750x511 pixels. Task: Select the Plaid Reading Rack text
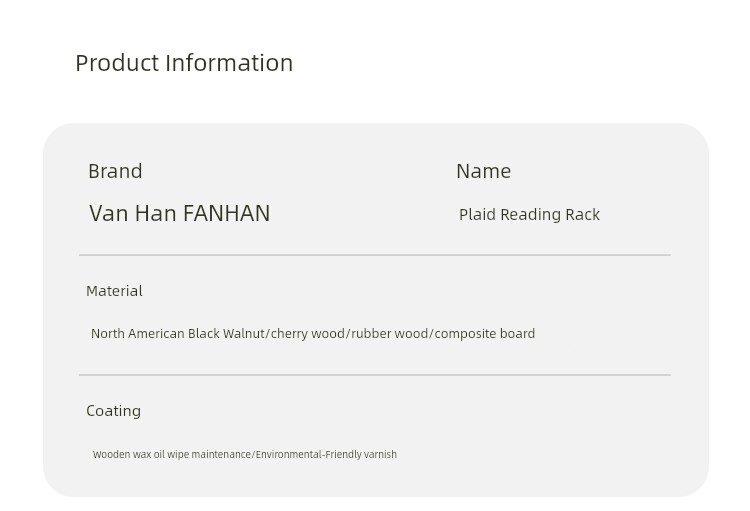pyautogui.click(x=529, y=215)
